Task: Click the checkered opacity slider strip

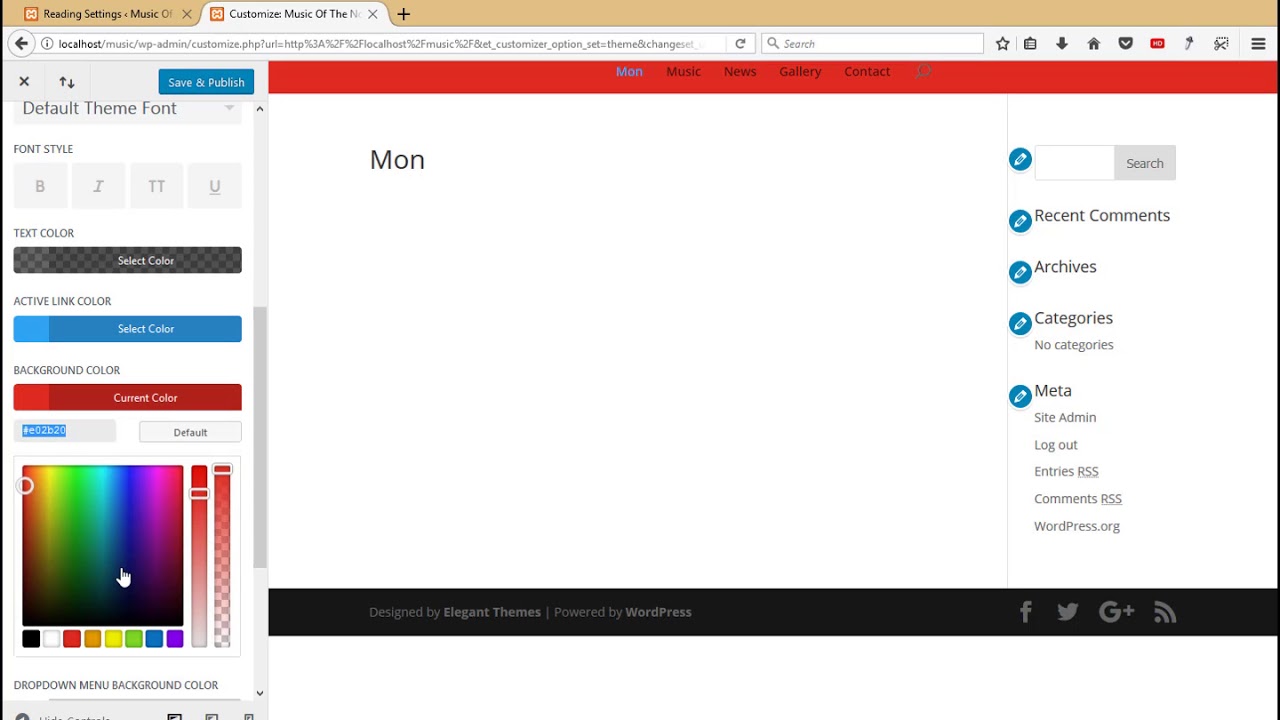Action: (222, 556)
